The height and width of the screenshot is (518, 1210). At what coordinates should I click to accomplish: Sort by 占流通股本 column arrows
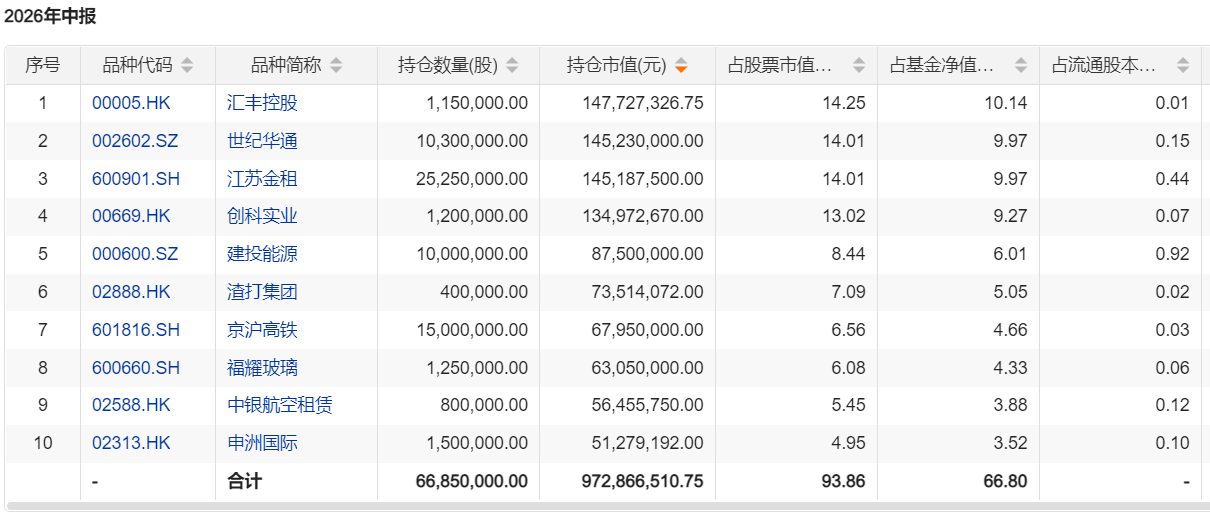tap(1183, 66)
